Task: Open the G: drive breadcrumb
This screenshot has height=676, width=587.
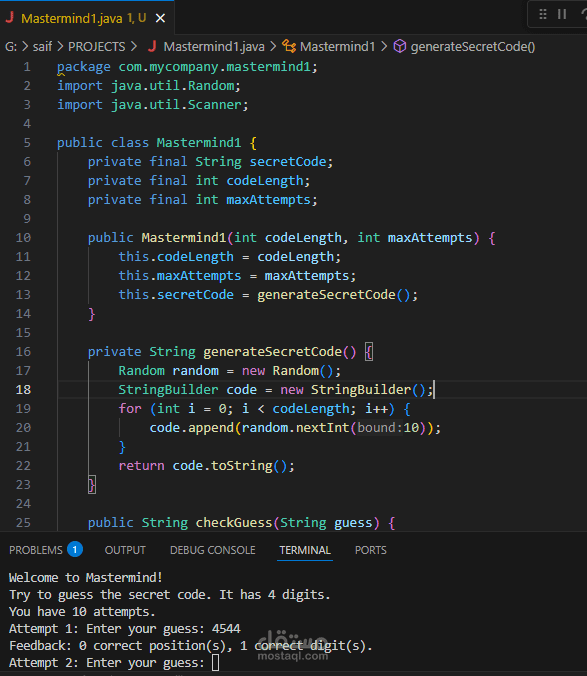Action: pyautogui.click(x=11, y=47)
